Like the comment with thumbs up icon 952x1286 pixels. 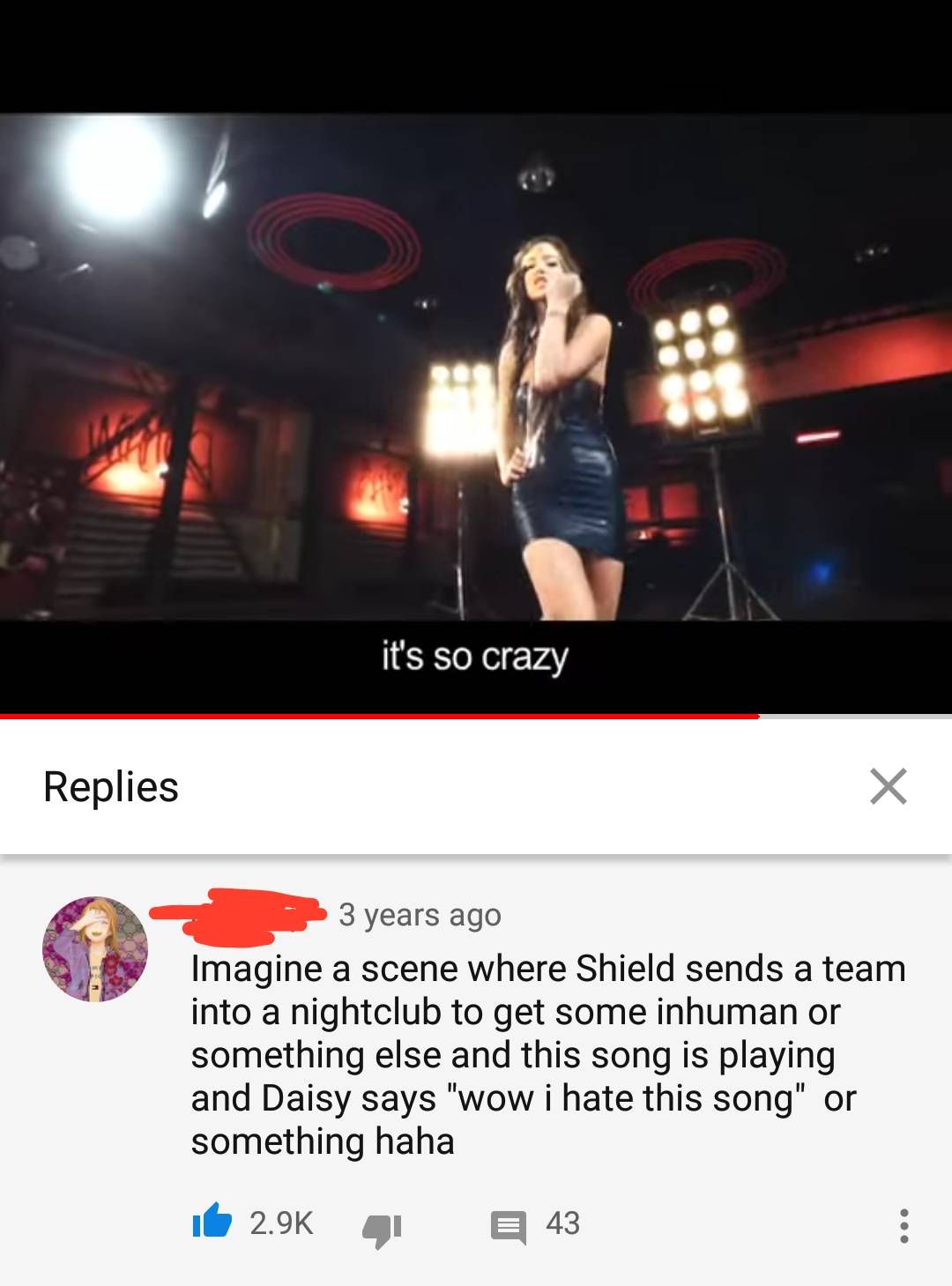pyautogui.click(x=212, y=1222)
